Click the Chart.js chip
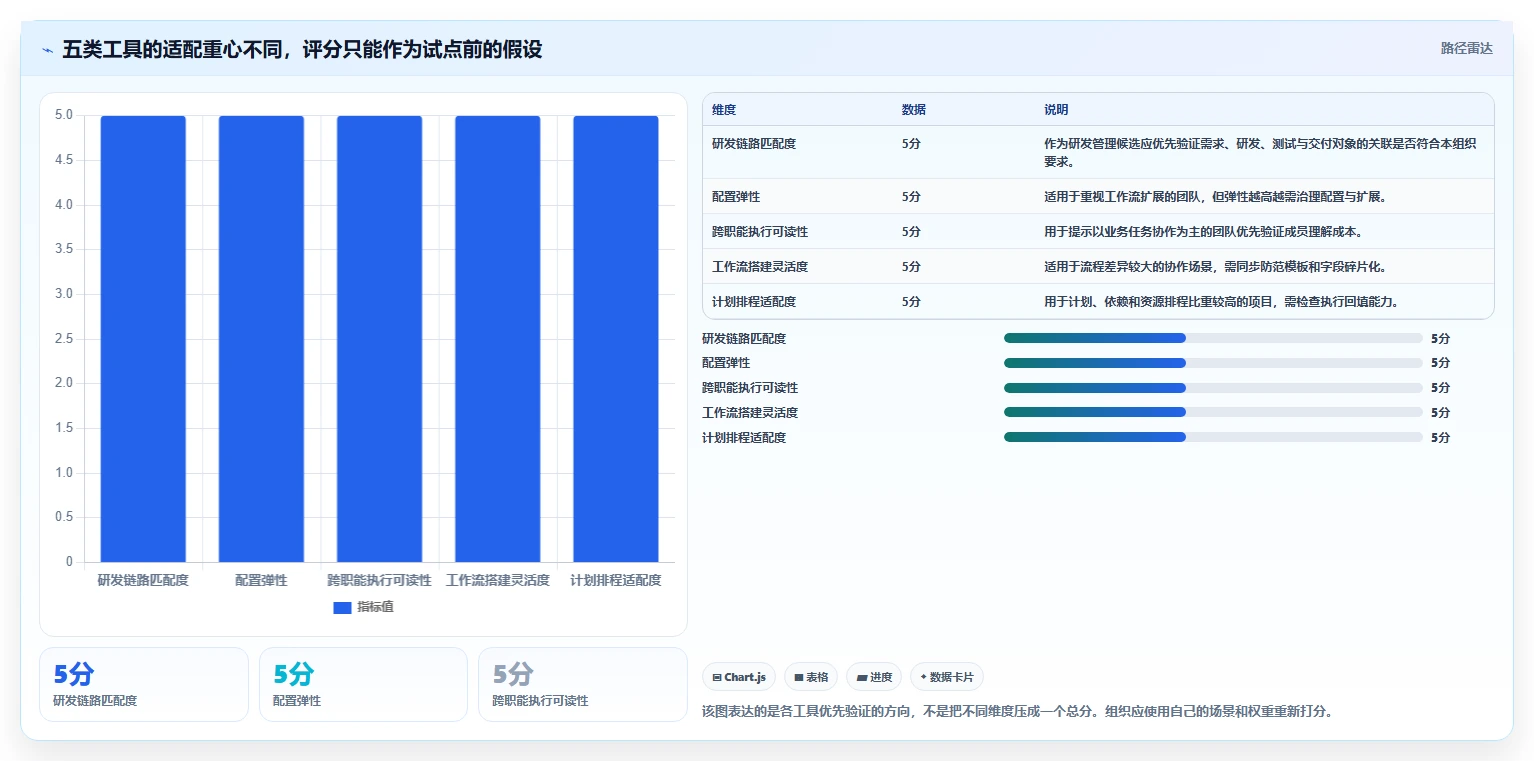1534x761 pixels. (x=739, y=677)
